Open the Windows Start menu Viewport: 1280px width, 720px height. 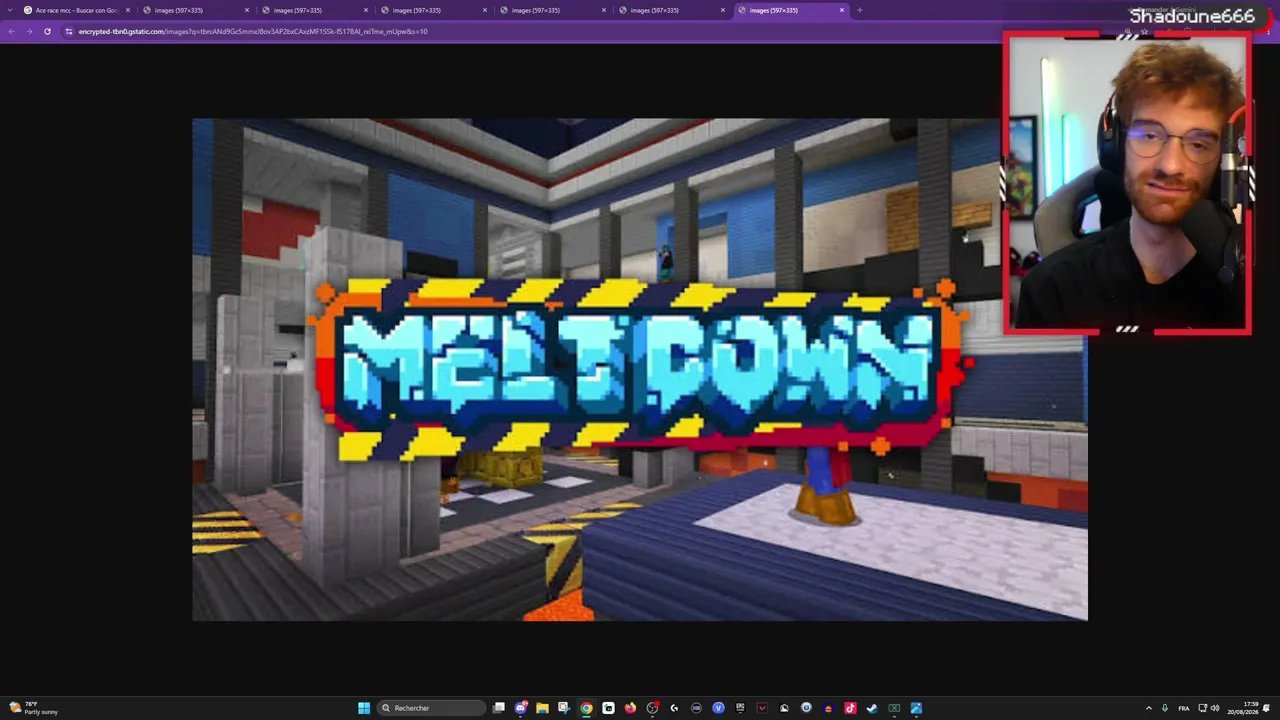click(364, 708)
